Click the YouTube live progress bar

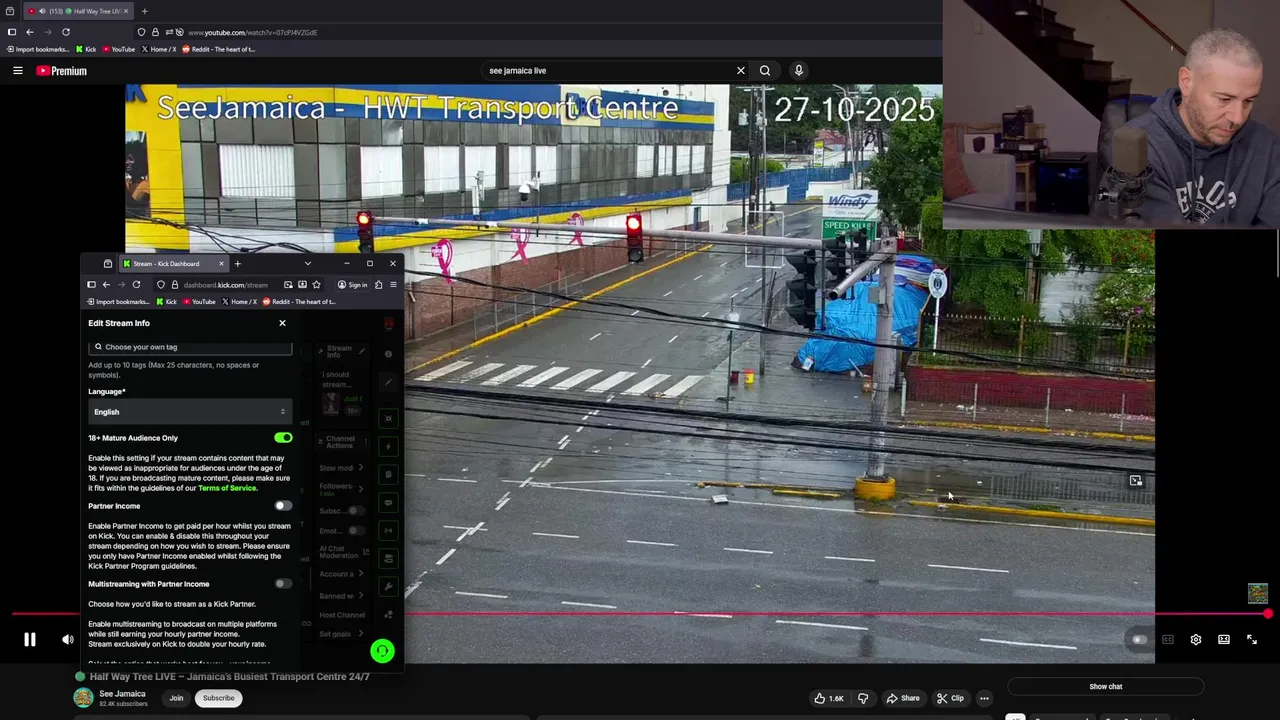(640, 614)
